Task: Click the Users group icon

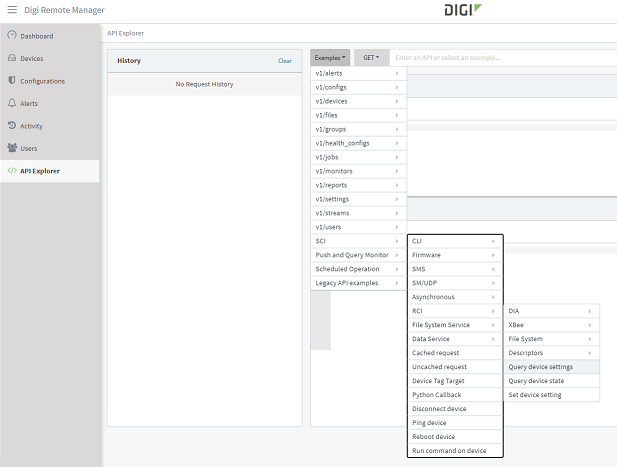Action: click(12, 148)
